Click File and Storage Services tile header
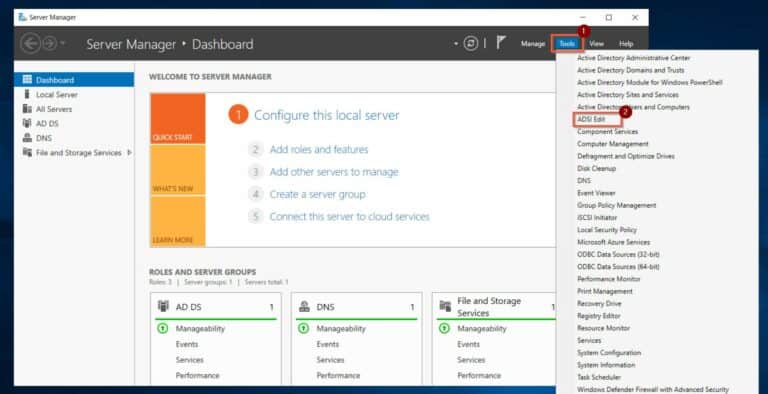Image resolution: width=768 pixels, height=394 pixels. pyautogui.click(x=495, y=307)
